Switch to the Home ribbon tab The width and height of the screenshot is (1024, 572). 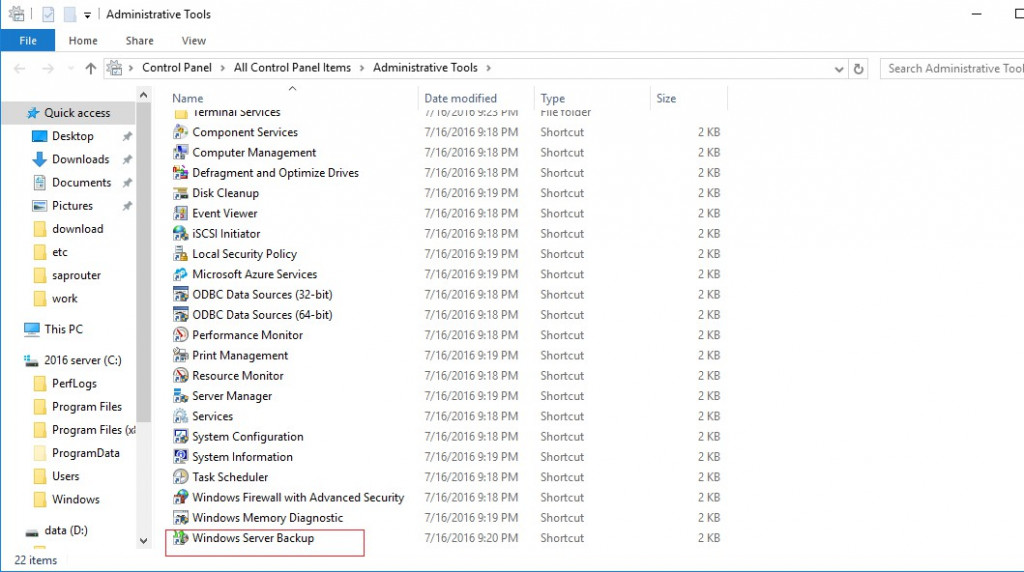coord(83,40)
